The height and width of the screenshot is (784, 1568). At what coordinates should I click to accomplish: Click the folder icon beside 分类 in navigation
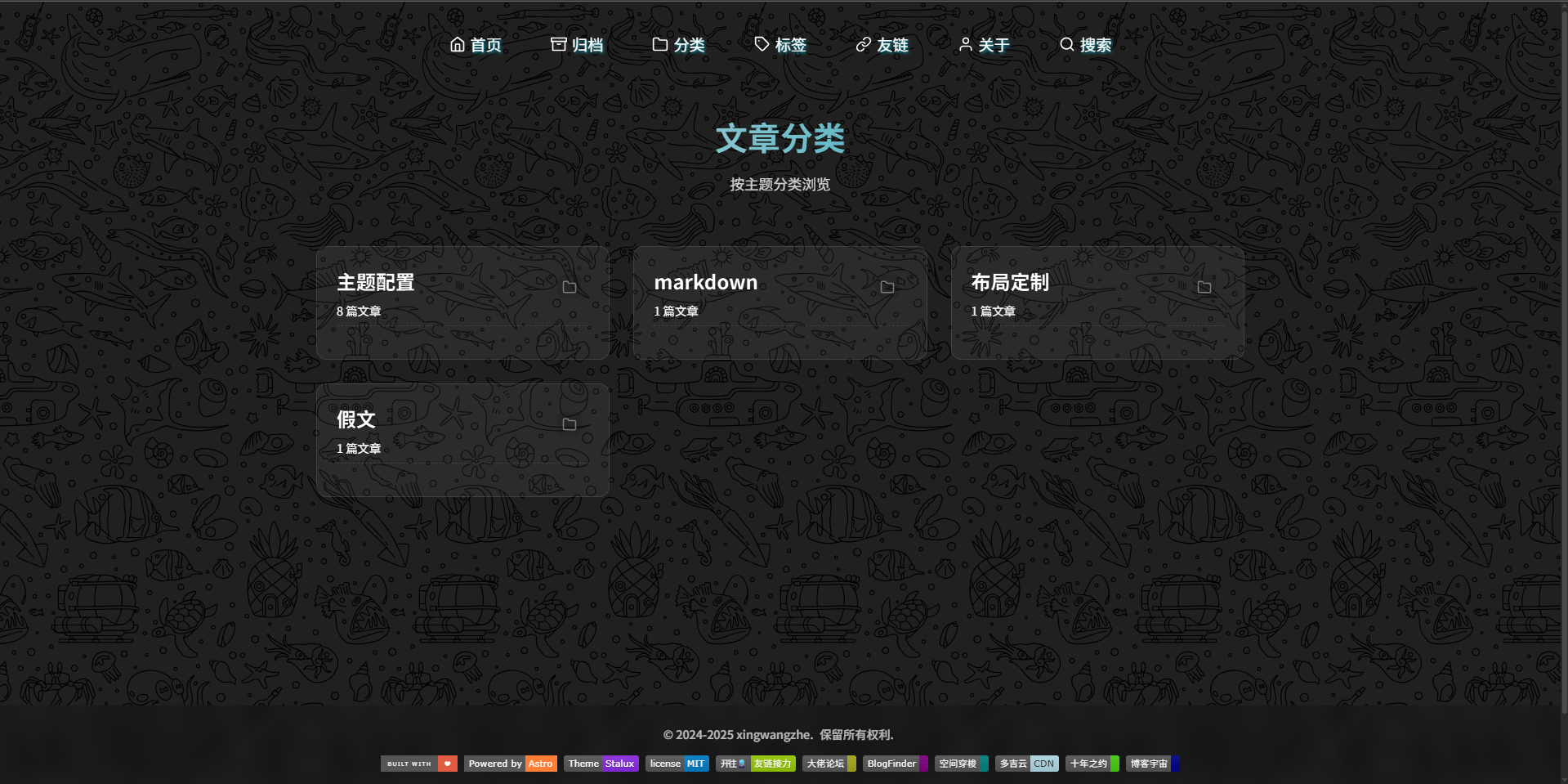(x=660, y=45)
